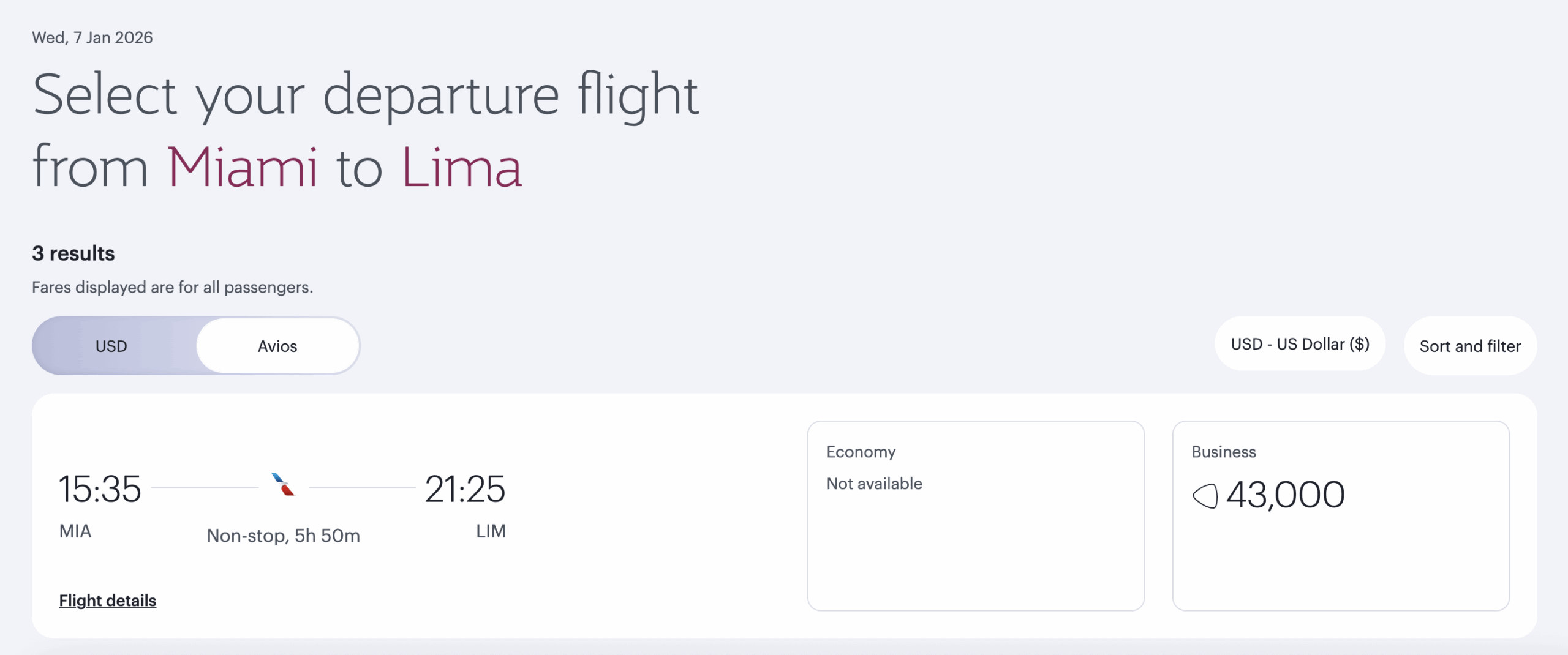The width and height of the screenshot is (1568, 655).
Task: Click the Business cabin label
Action: 1223,452
